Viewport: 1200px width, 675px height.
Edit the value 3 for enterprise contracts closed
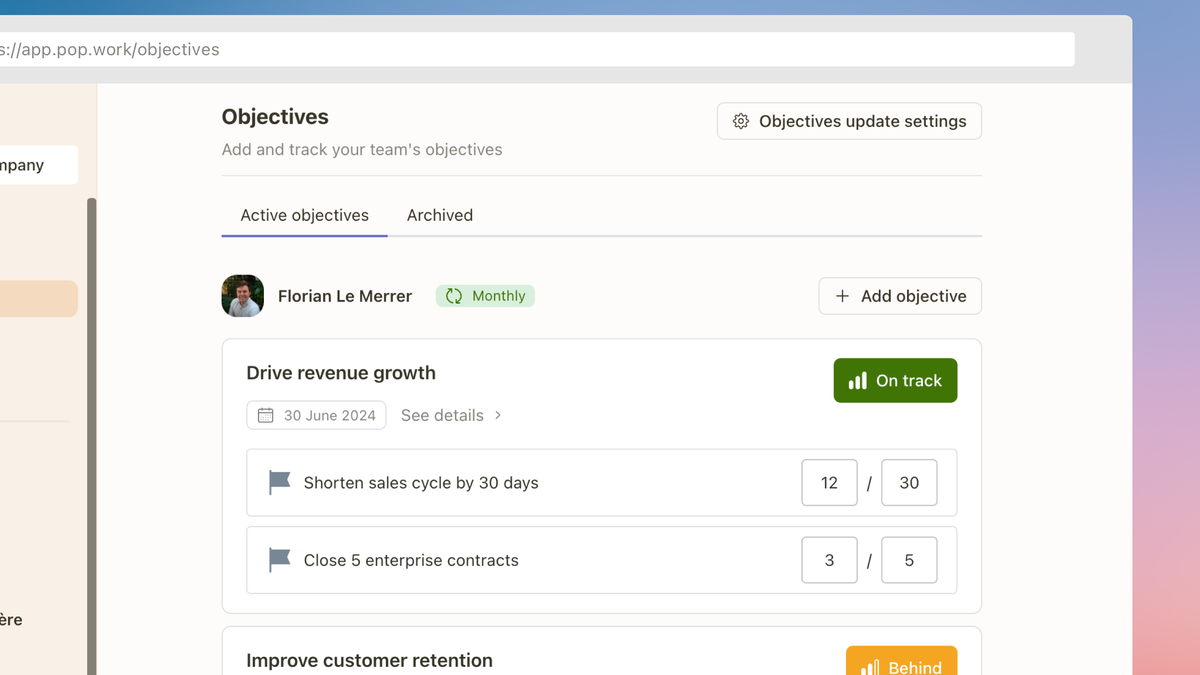click(829, 560)
